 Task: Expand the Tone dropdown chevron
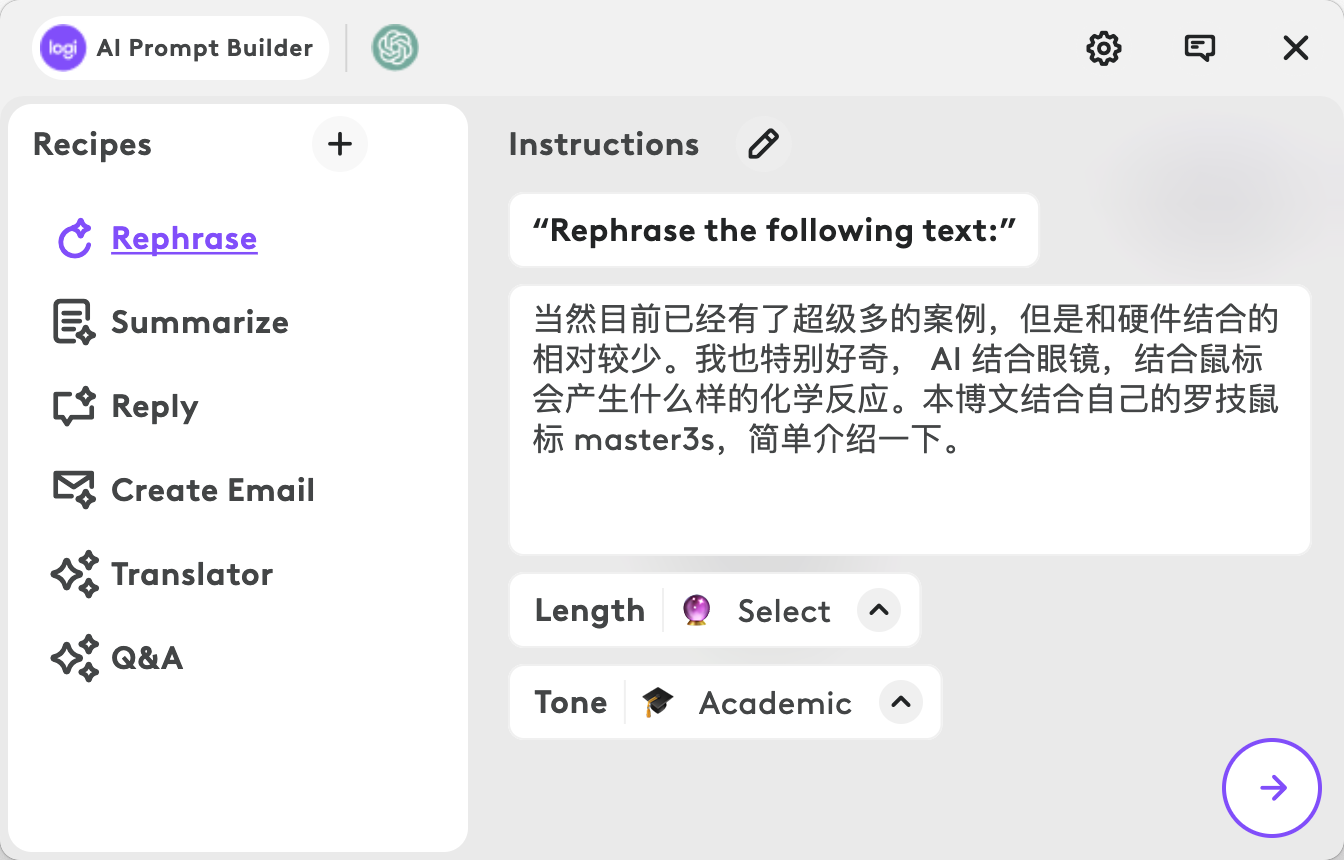coord(900,702)
